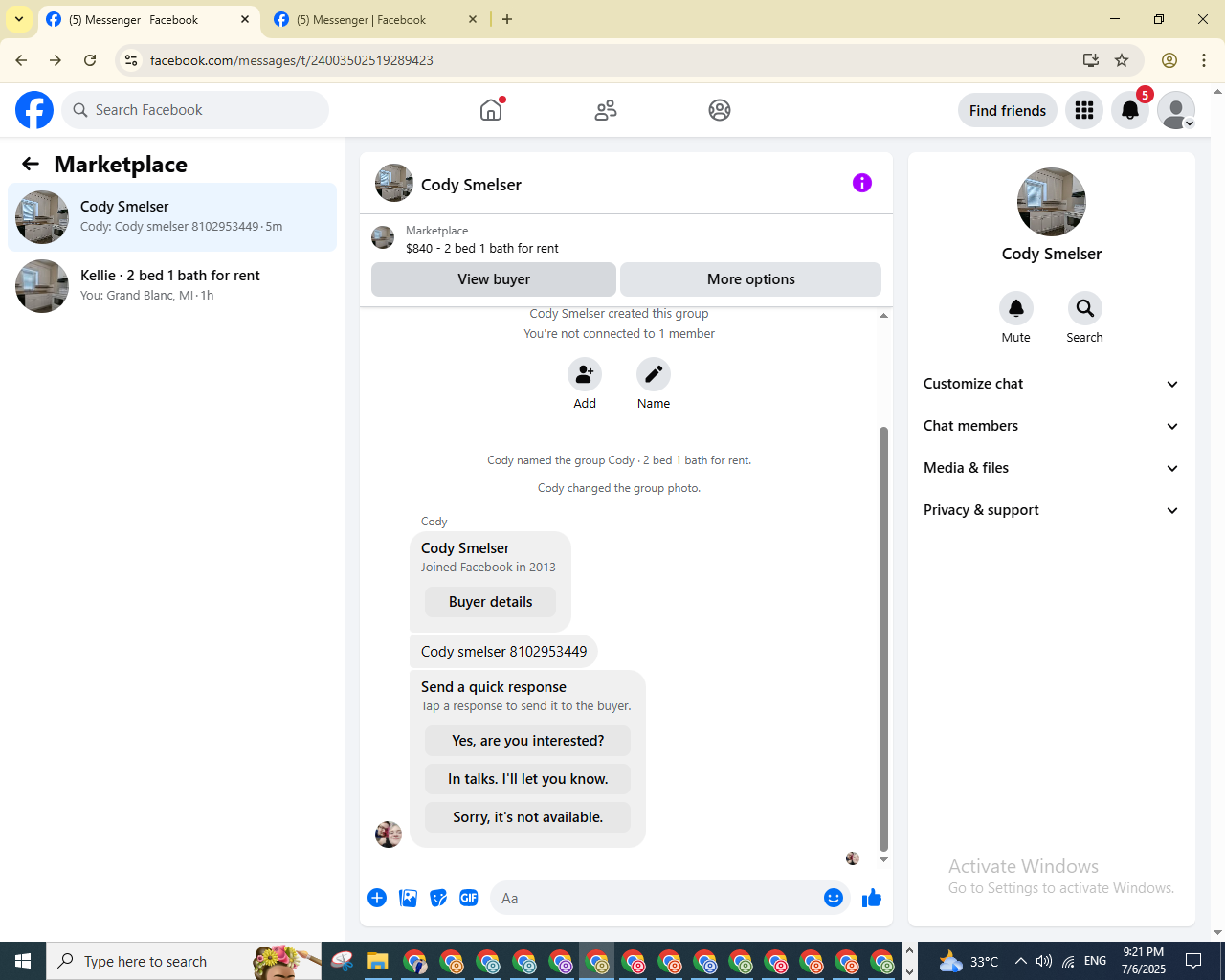Open the volume control in system tray
1225x980 pixels.
click(1044, 961)
